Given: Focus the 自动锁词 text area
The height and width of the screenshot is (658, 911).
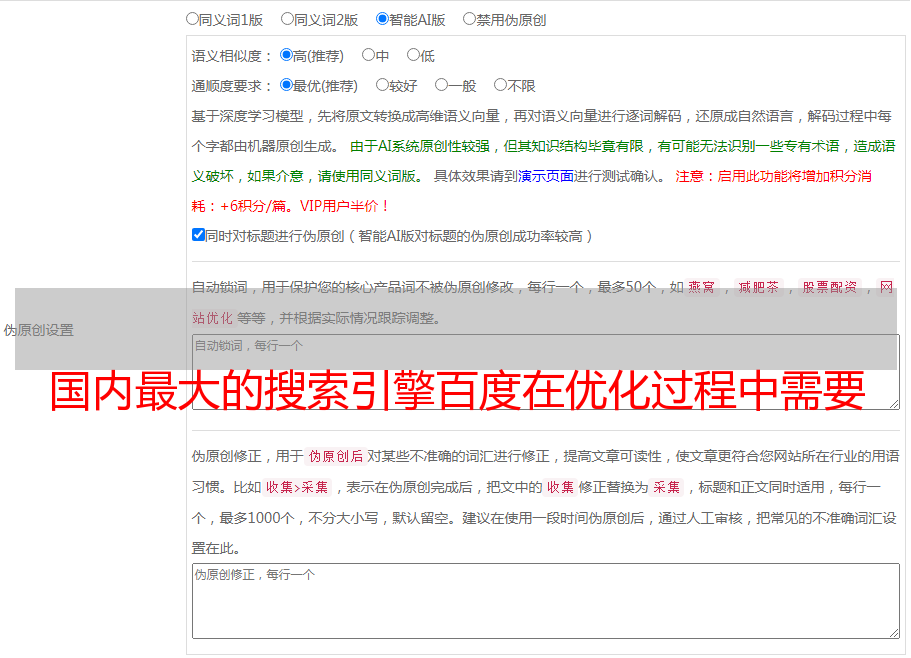Looking at the screenshot, I should coord(546,372).
